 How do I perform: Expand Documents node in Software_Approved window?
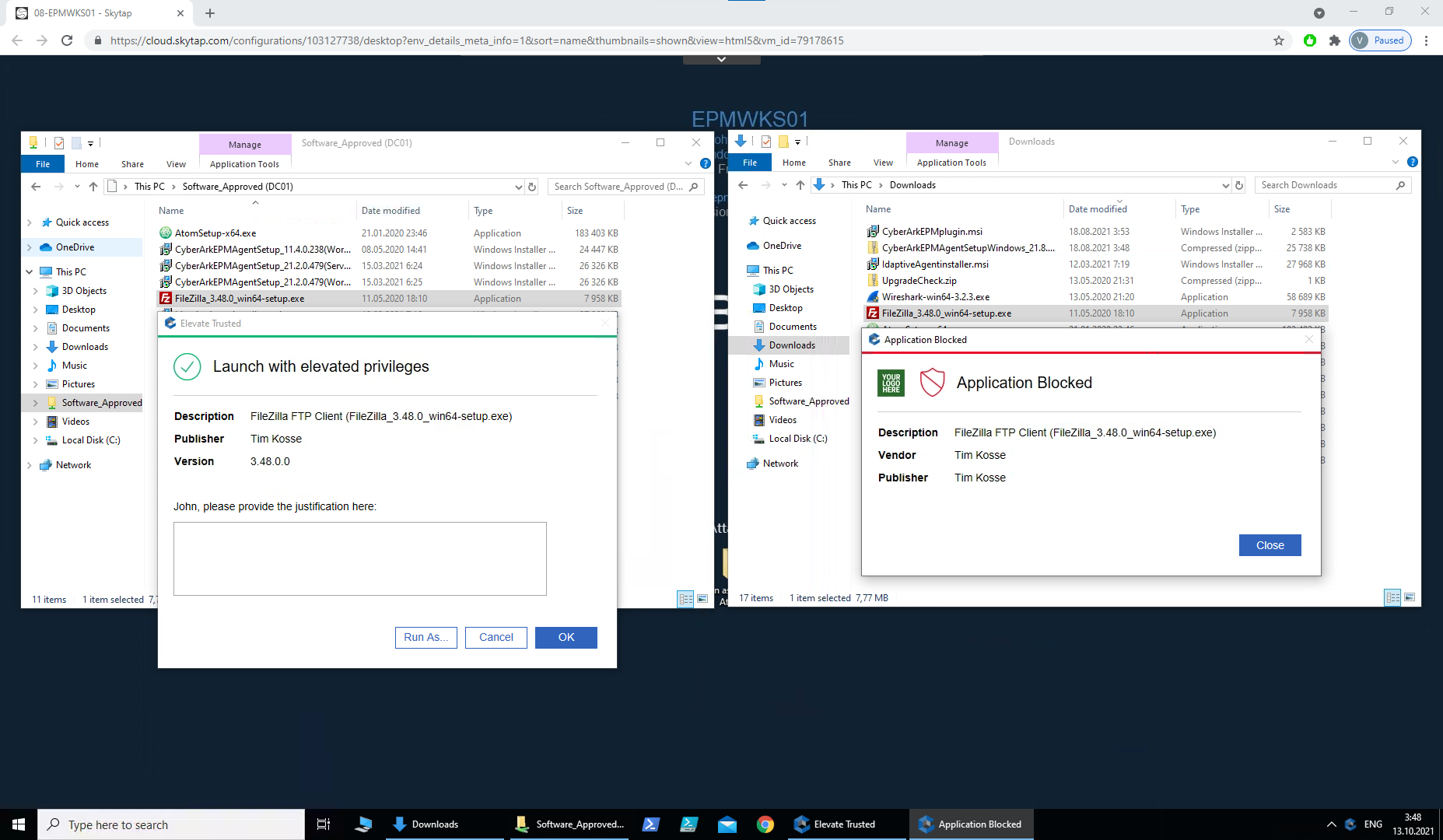click(36, 328)
